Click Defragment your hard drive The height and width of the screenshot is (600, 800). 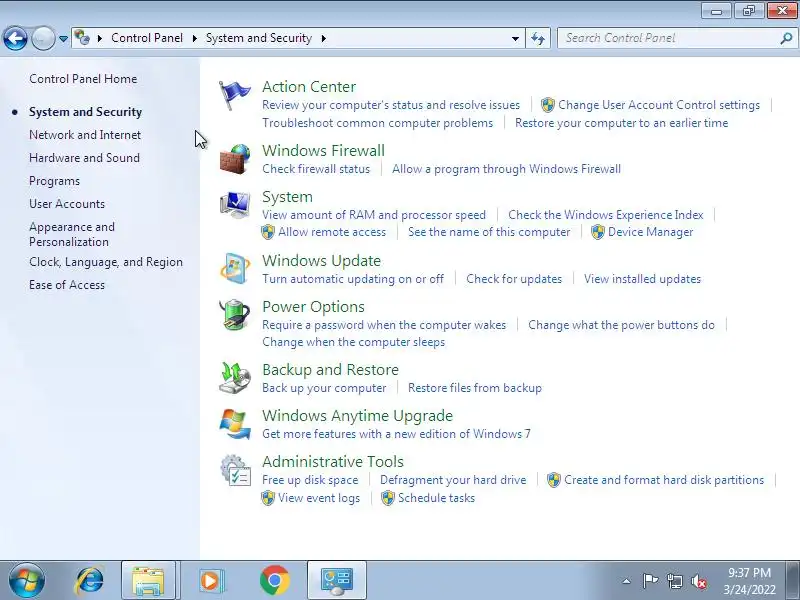[x=453, y=480]
